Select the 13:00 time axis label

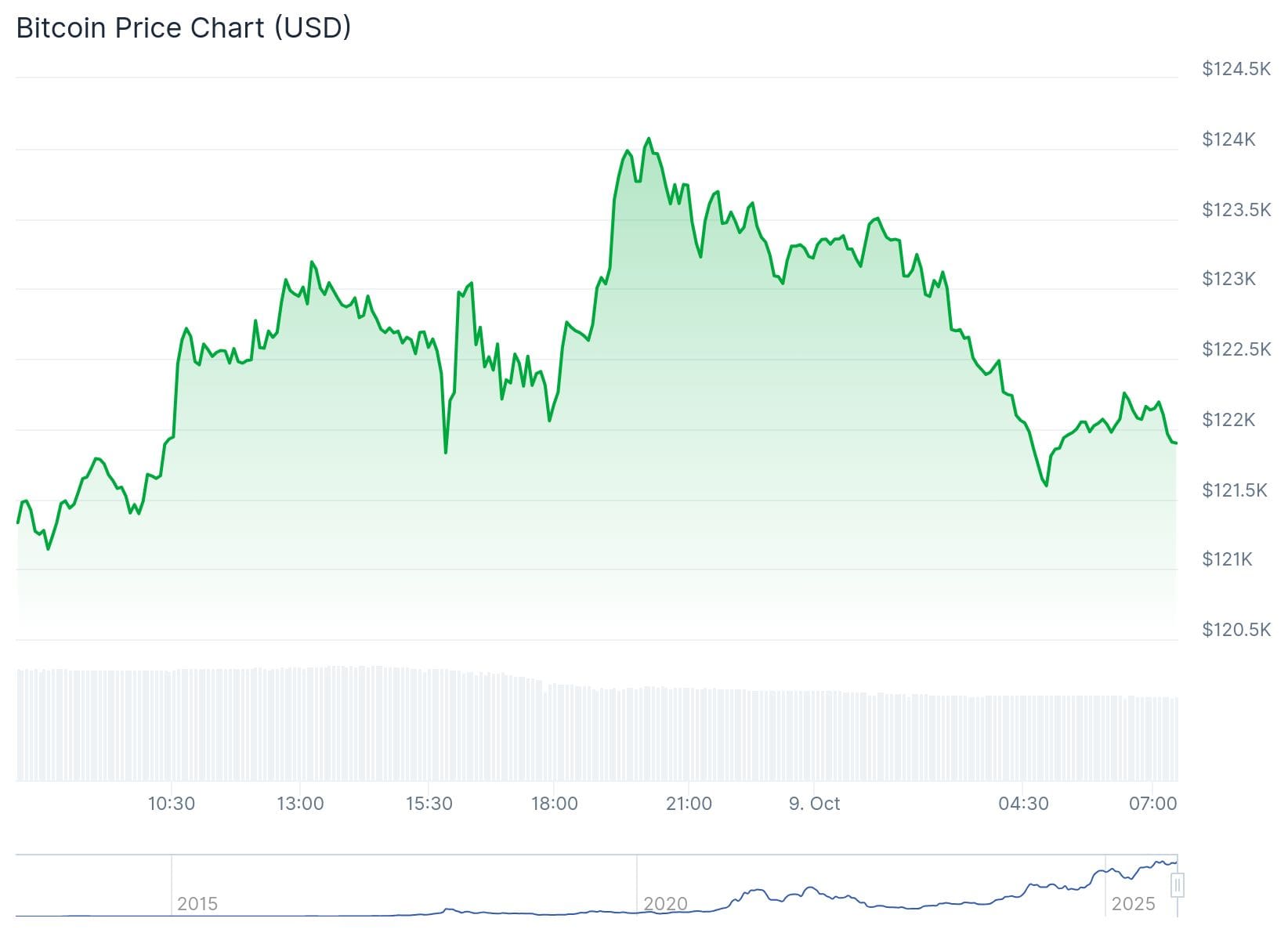coord(300,804)
